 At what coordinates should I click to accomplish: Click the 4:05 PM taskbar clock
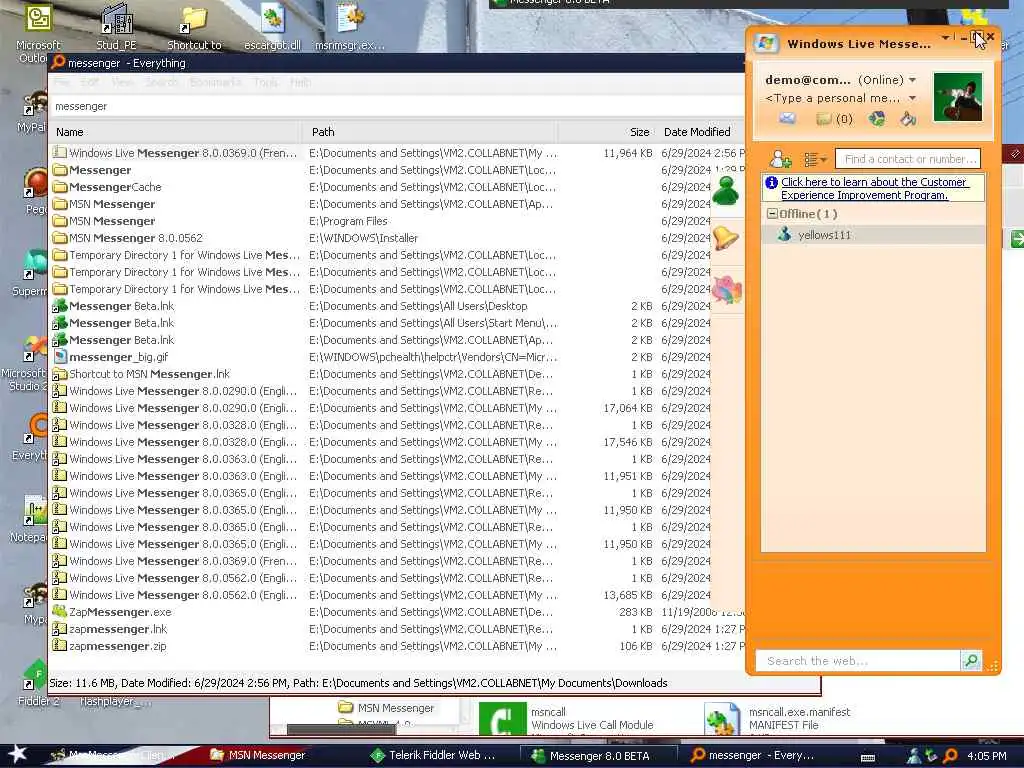(x=987, y=756)
